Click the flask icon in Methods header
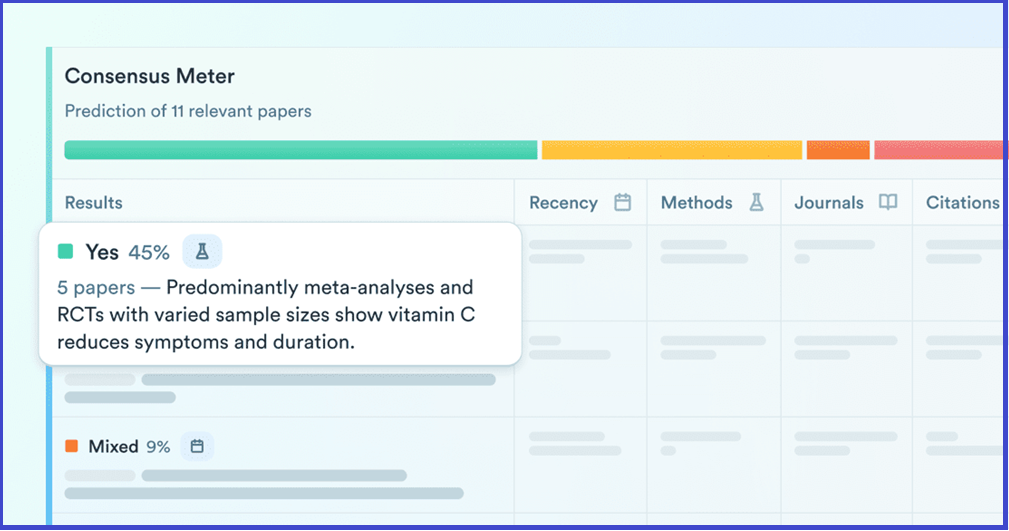This screenshot has width=1009, height=531. coord(756,203)
